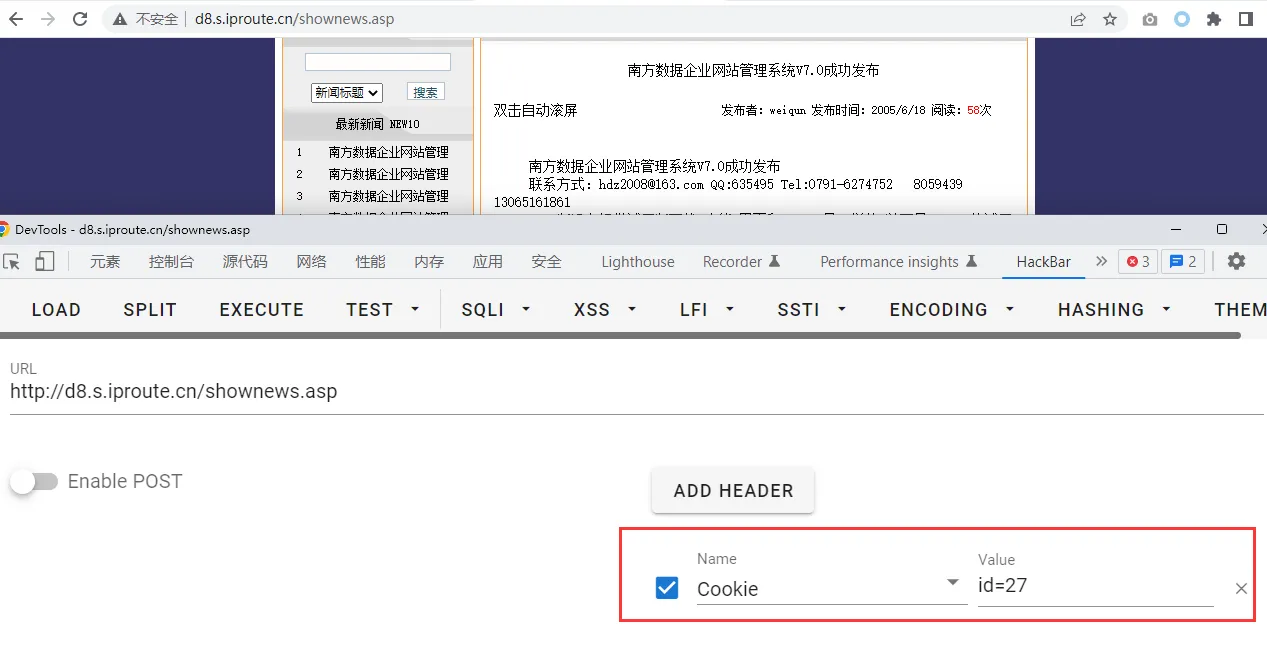Screen dimensions: 1267x667
Task: Open DevTools settings gear
Action: click(x=1236, y=261)
